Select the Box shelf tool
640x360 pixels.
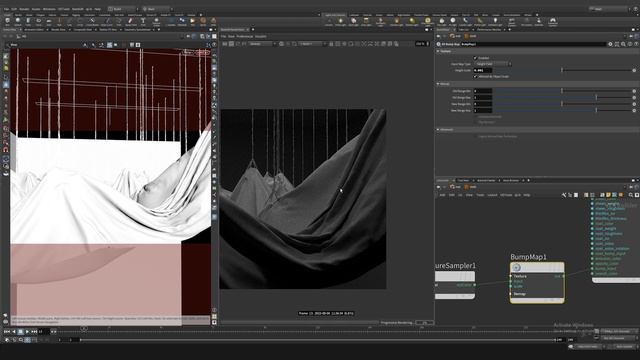7,22
